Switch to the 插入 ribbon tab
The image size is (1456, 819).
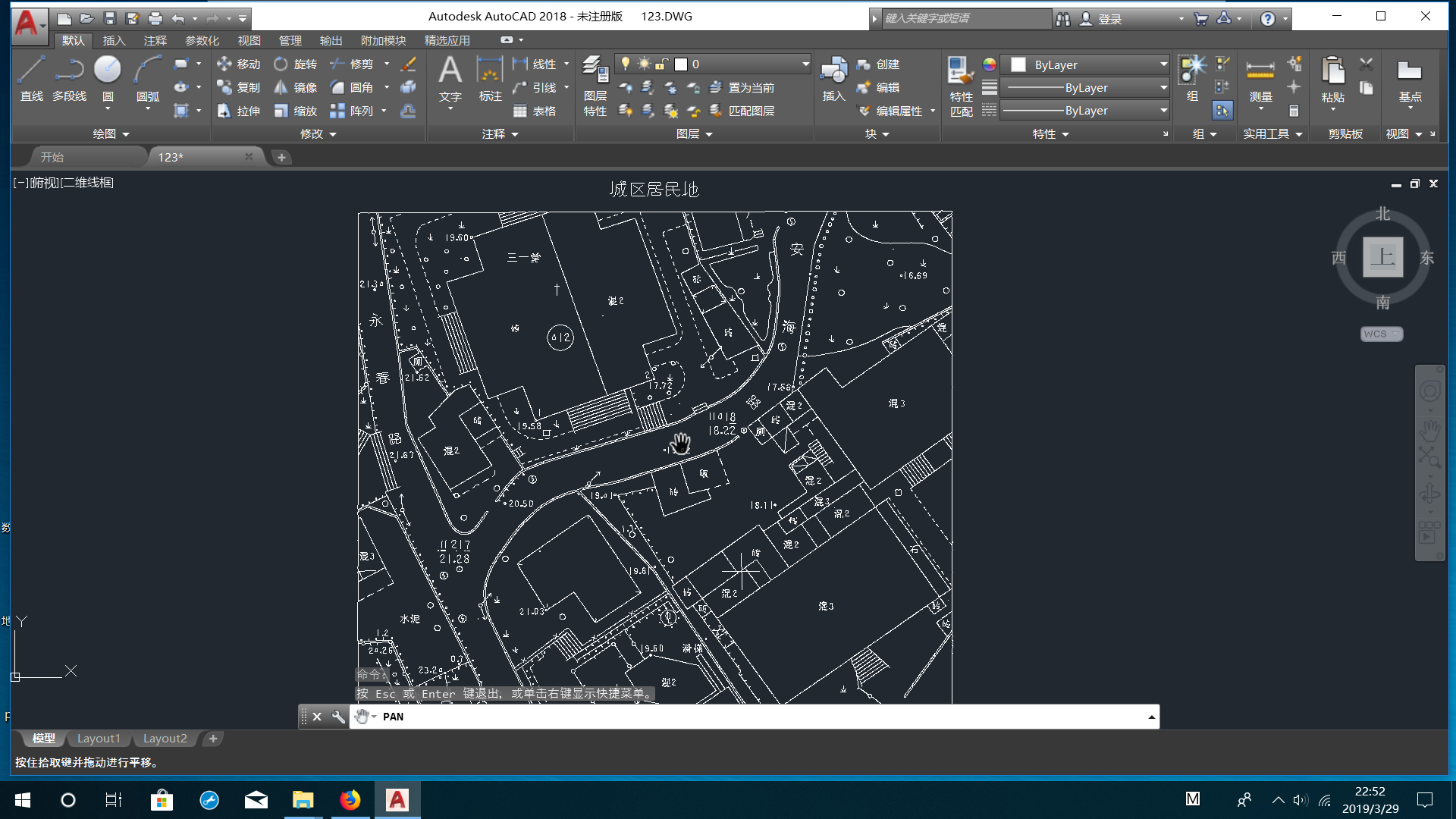coord(114,41)
